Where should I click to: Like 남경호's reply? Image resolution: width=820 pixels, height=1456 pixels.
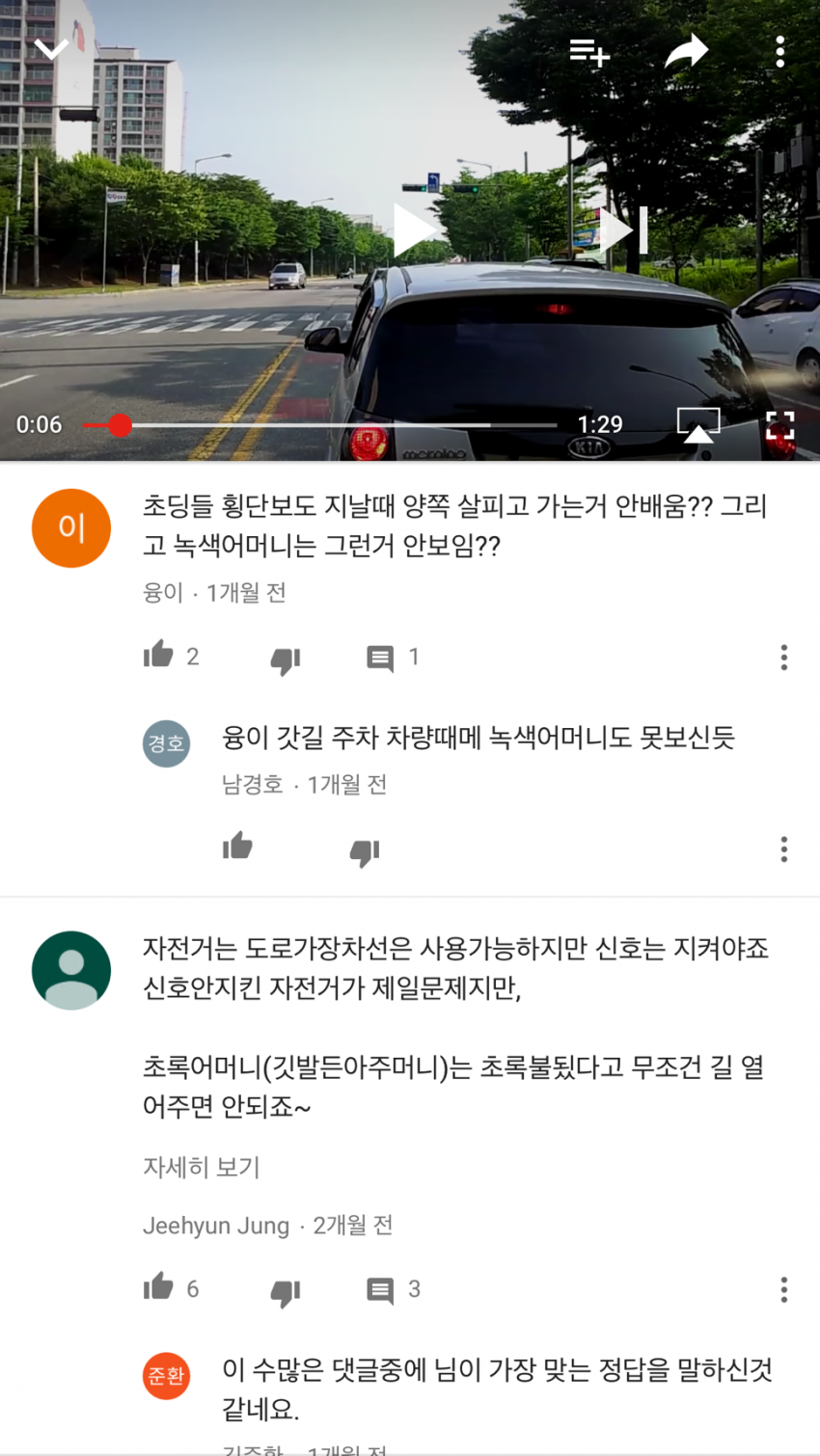[x=237, y=847]
